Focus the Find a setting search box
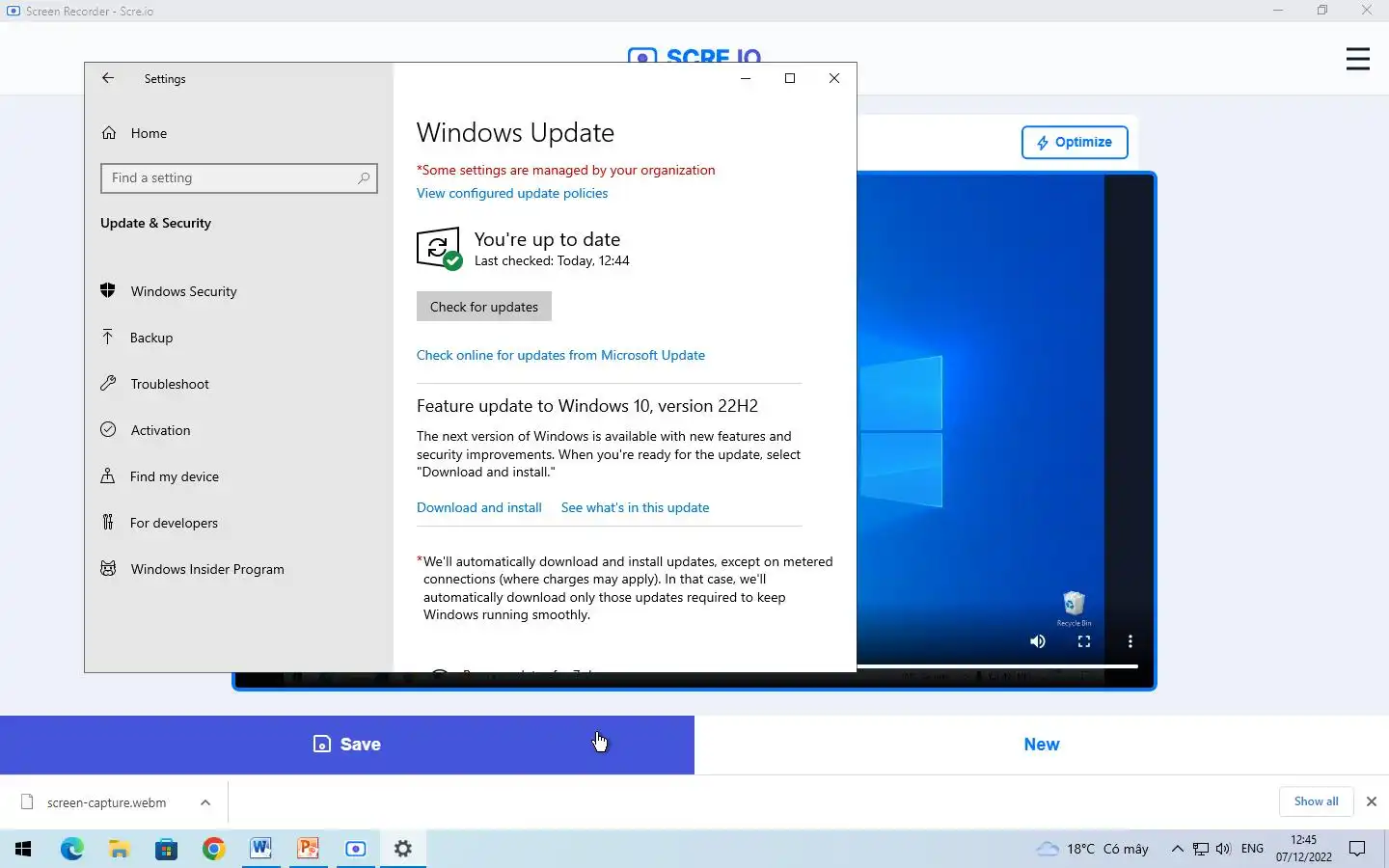1389x868 pixels. 239,177
